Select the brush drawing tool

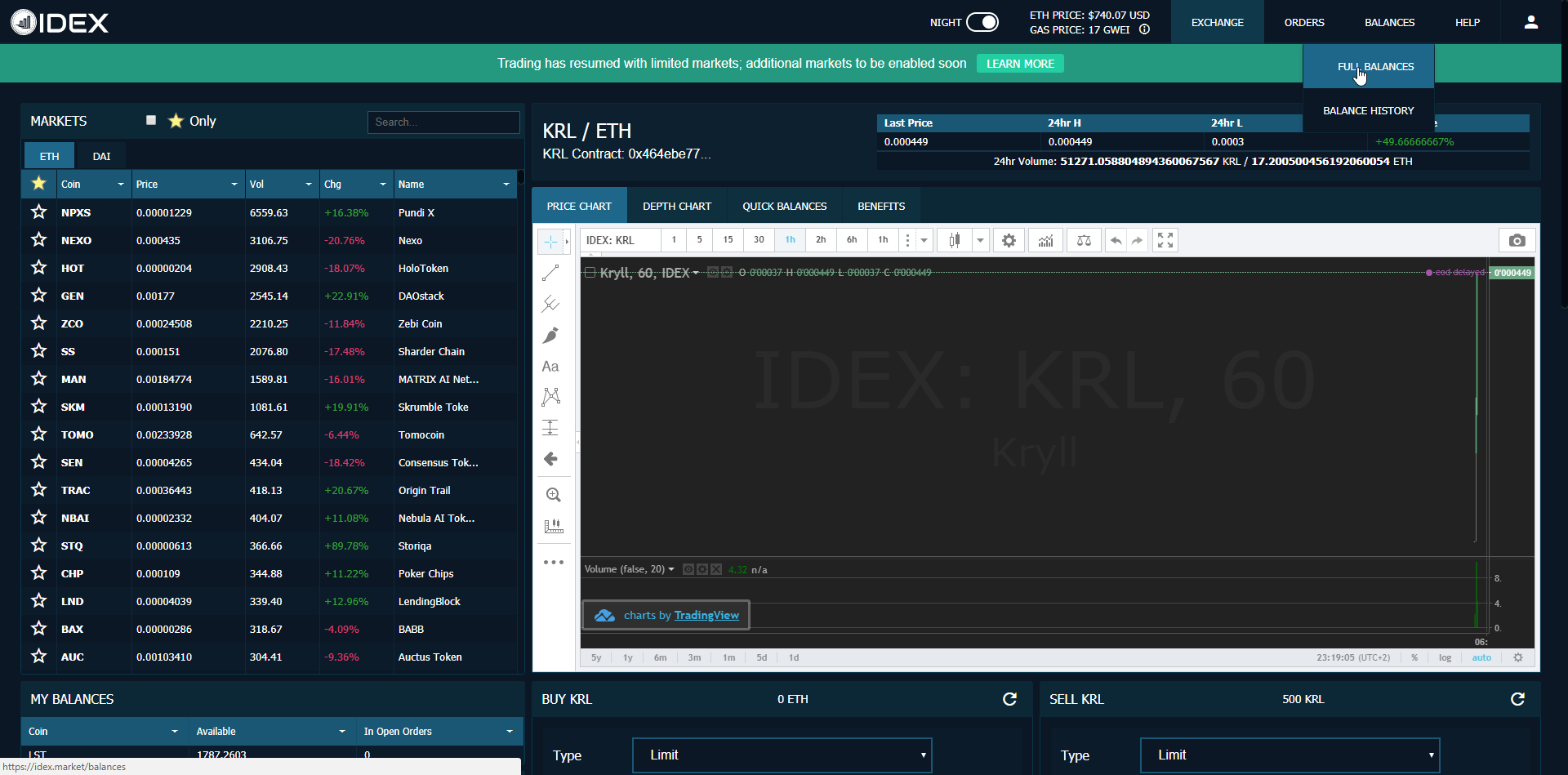click(x=550, y=335)
